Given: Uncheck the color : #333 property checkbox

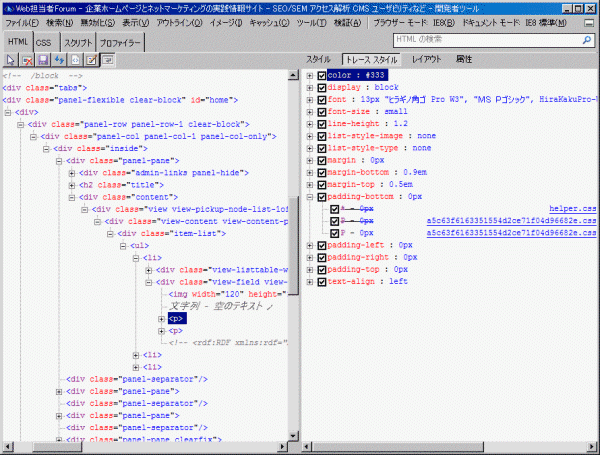Looking at the screenshot, I should click(322, 75).
